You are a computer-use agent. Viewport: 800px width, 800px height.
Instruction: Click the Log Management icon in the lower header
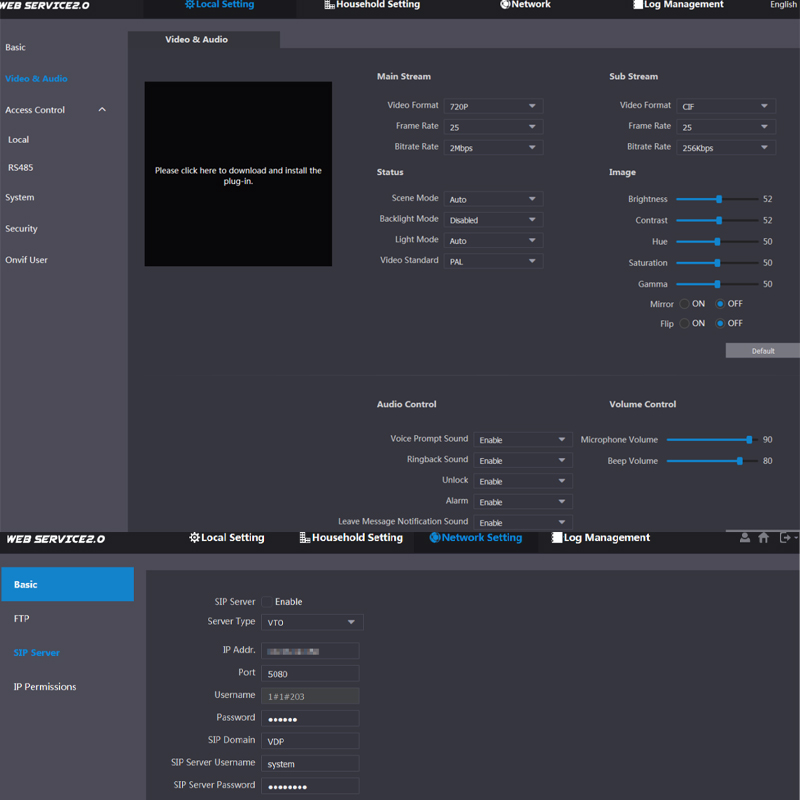point(557,537)
